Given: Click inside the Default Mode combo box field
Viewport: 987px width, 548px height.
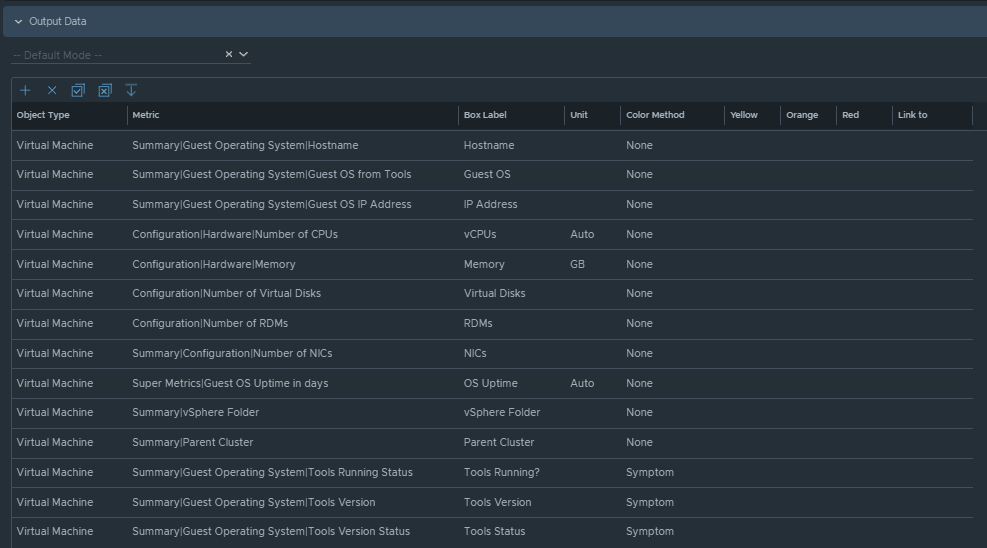Looking at the screenshot, I should click(x=110, y=55).
